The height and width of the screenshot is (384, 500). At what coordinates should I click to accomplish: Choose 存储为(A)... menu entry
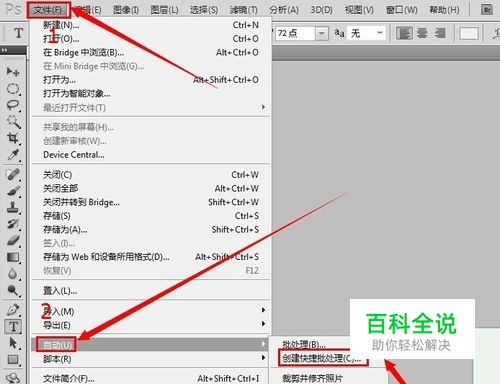pyautogui.click(x=151, y=230)
